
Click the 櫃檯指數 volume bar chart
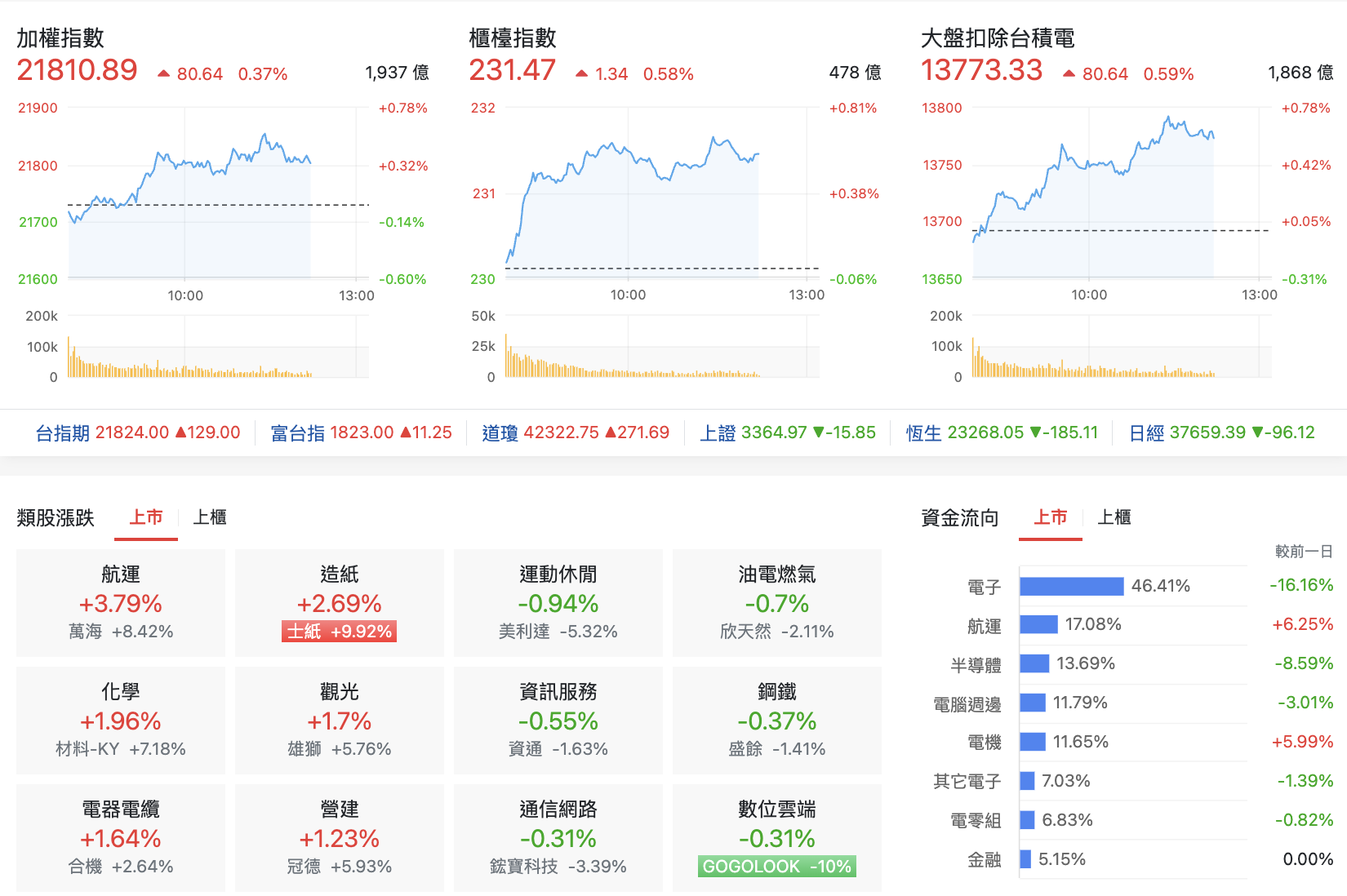(662, 347)
